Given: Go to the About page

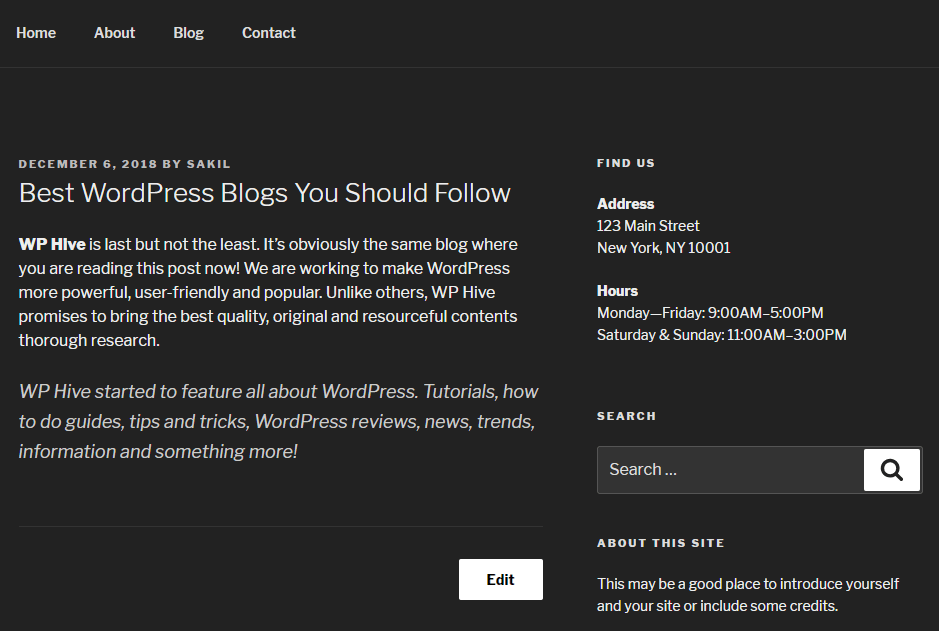Looking at the screenshot, I should (x=114, y=33).
